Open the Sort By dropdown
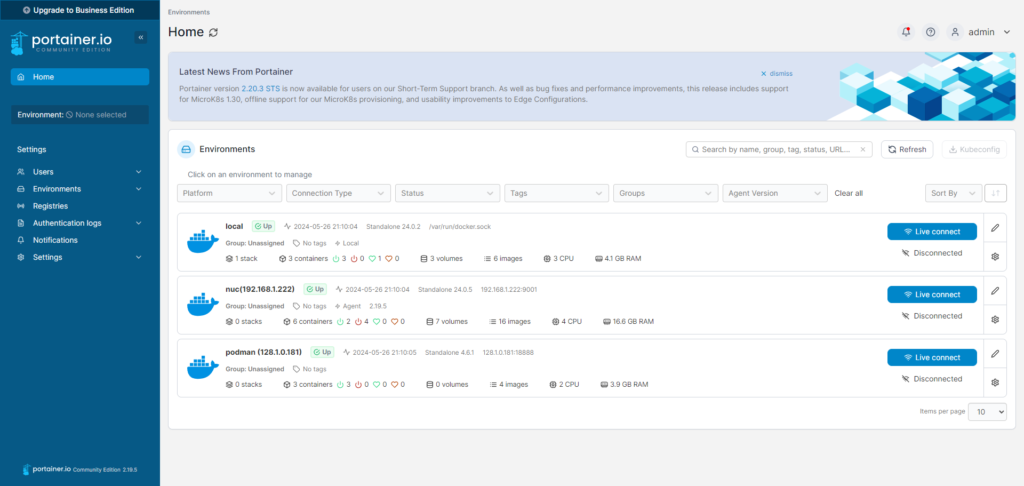 [953, 193]
